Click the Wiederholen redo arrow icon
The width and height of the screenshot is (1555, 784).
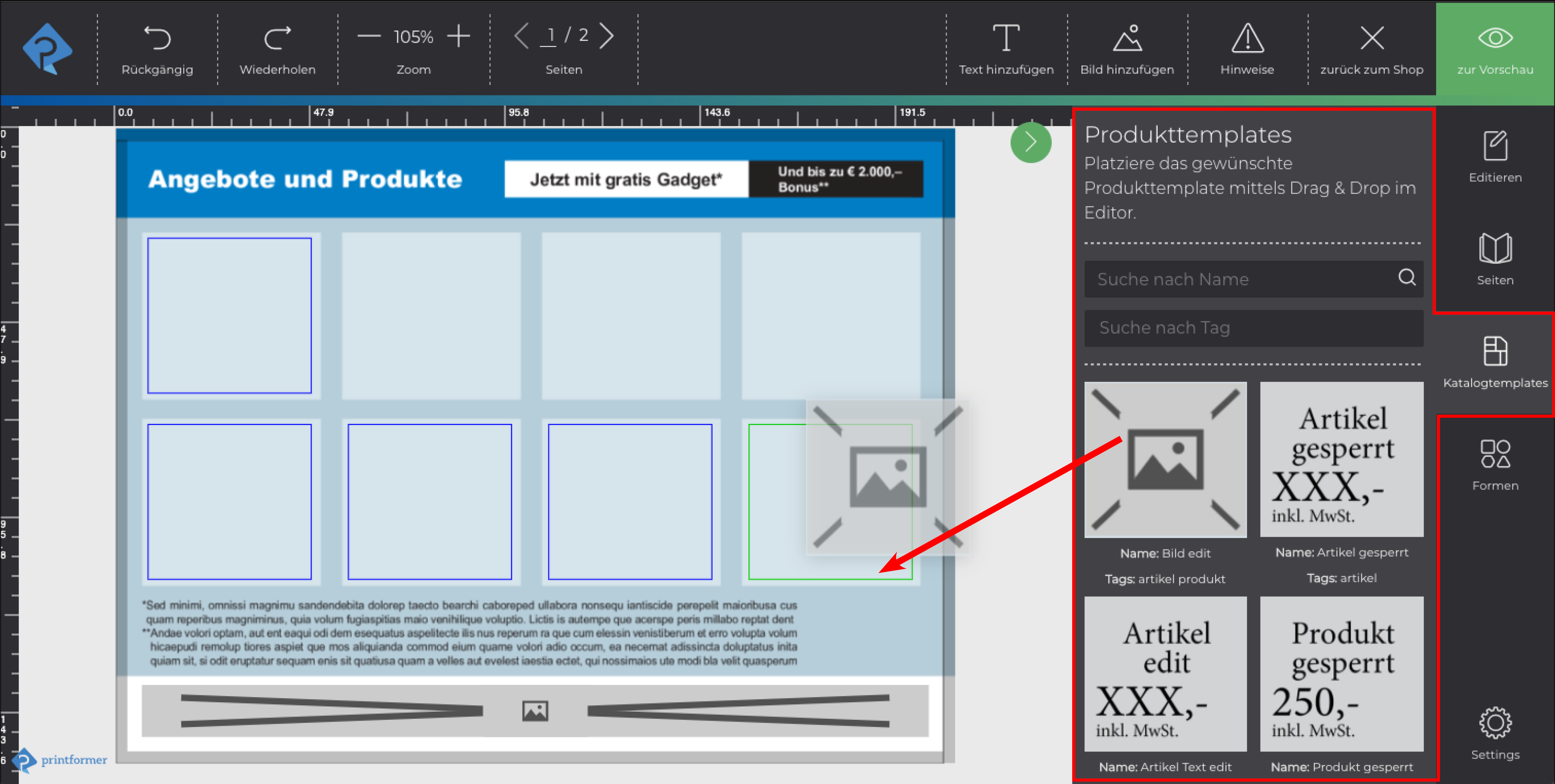click(x=277, y=39)
